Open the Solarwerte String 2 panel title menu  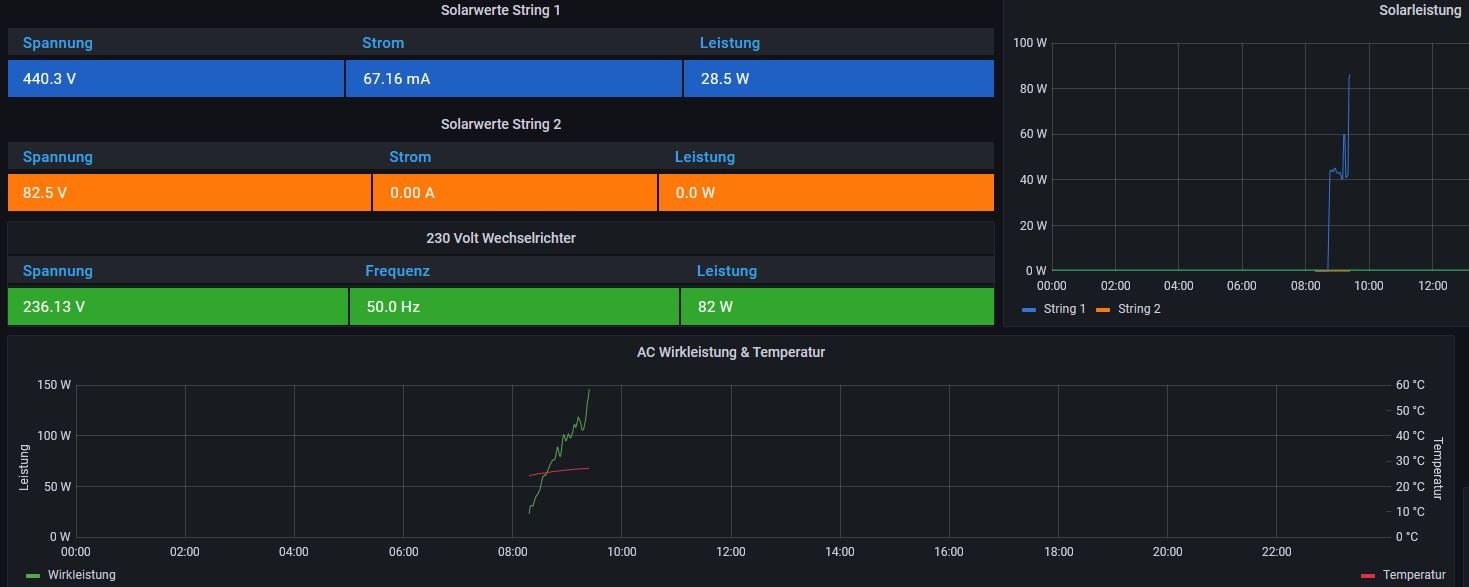coord(500,124)
